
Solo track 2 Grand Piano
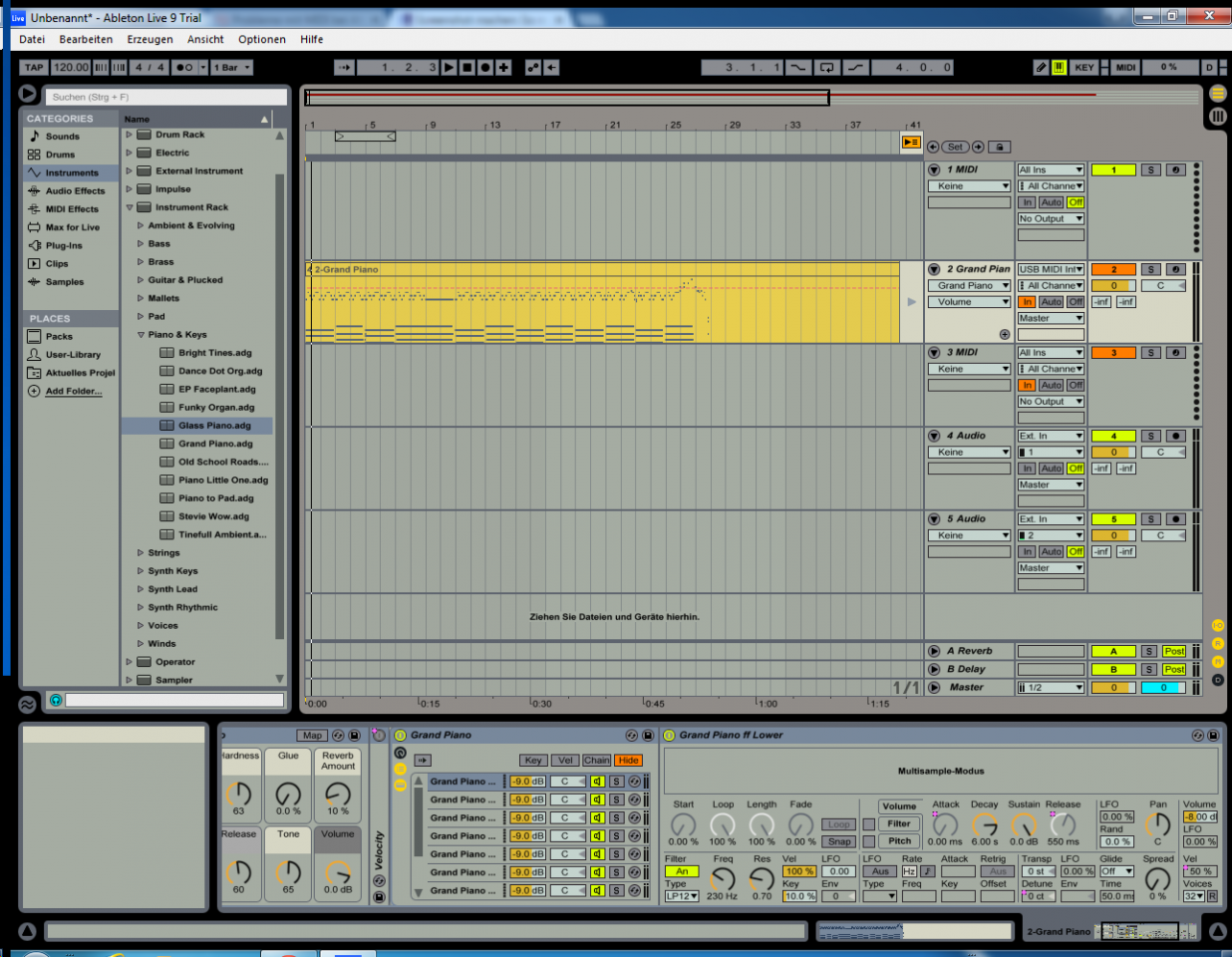point(1151,269)
